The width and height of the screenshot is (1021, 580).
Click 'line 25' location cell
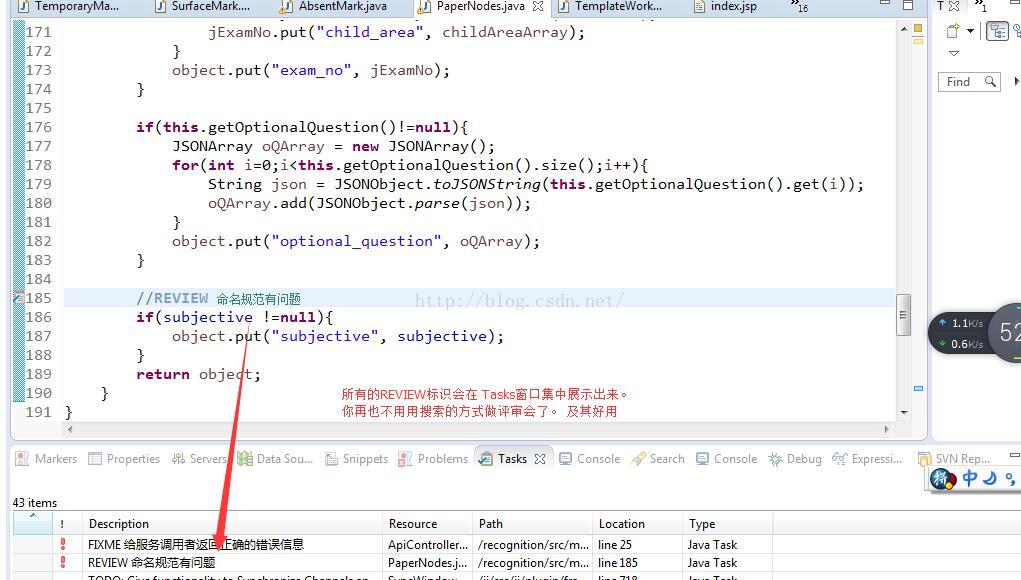point(615,545)
